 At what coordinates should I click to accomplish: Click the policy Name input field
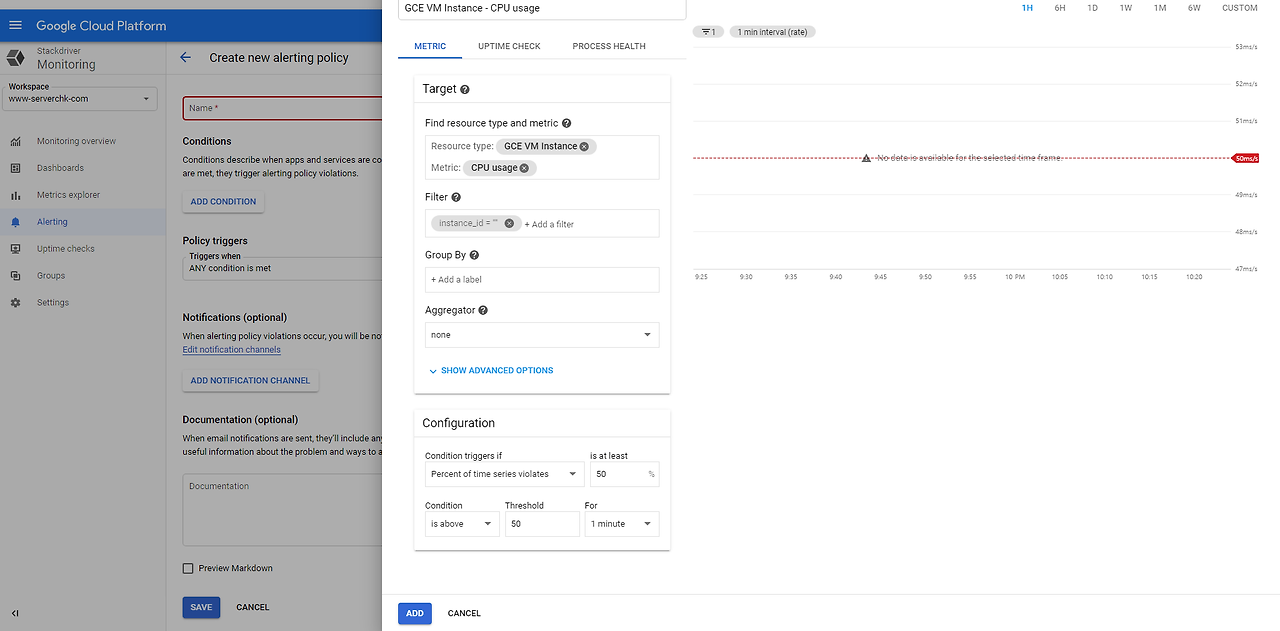coord(283,108)
